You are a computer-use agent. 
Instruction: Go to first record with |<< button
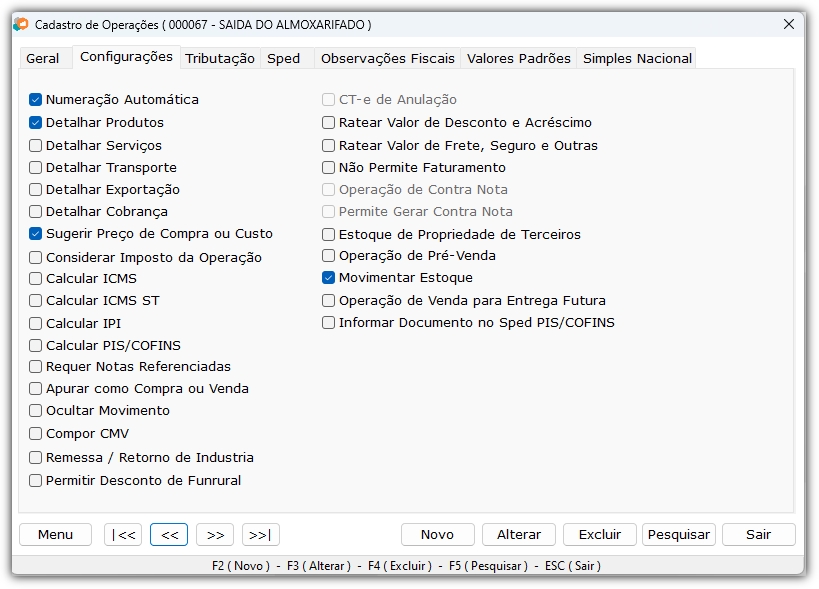point(123,535)
